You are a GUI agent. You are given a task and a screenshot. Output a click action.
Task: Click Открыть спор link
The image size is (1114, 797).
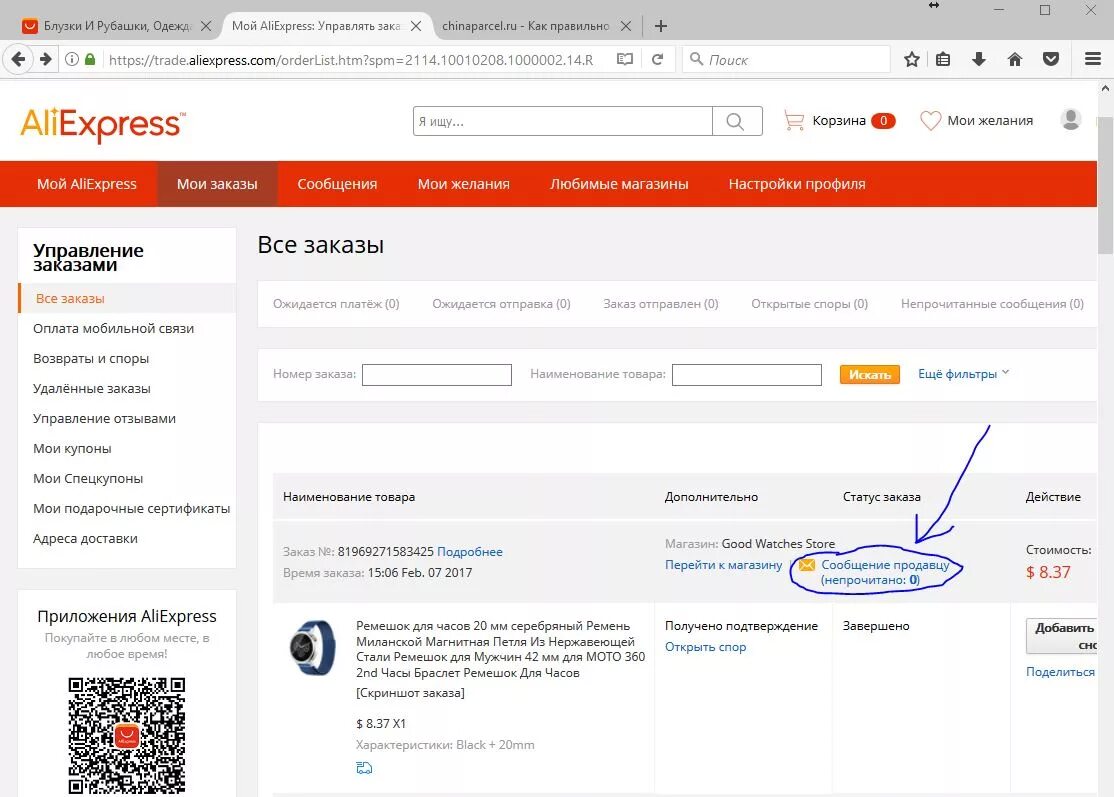[x=705, y=647]
